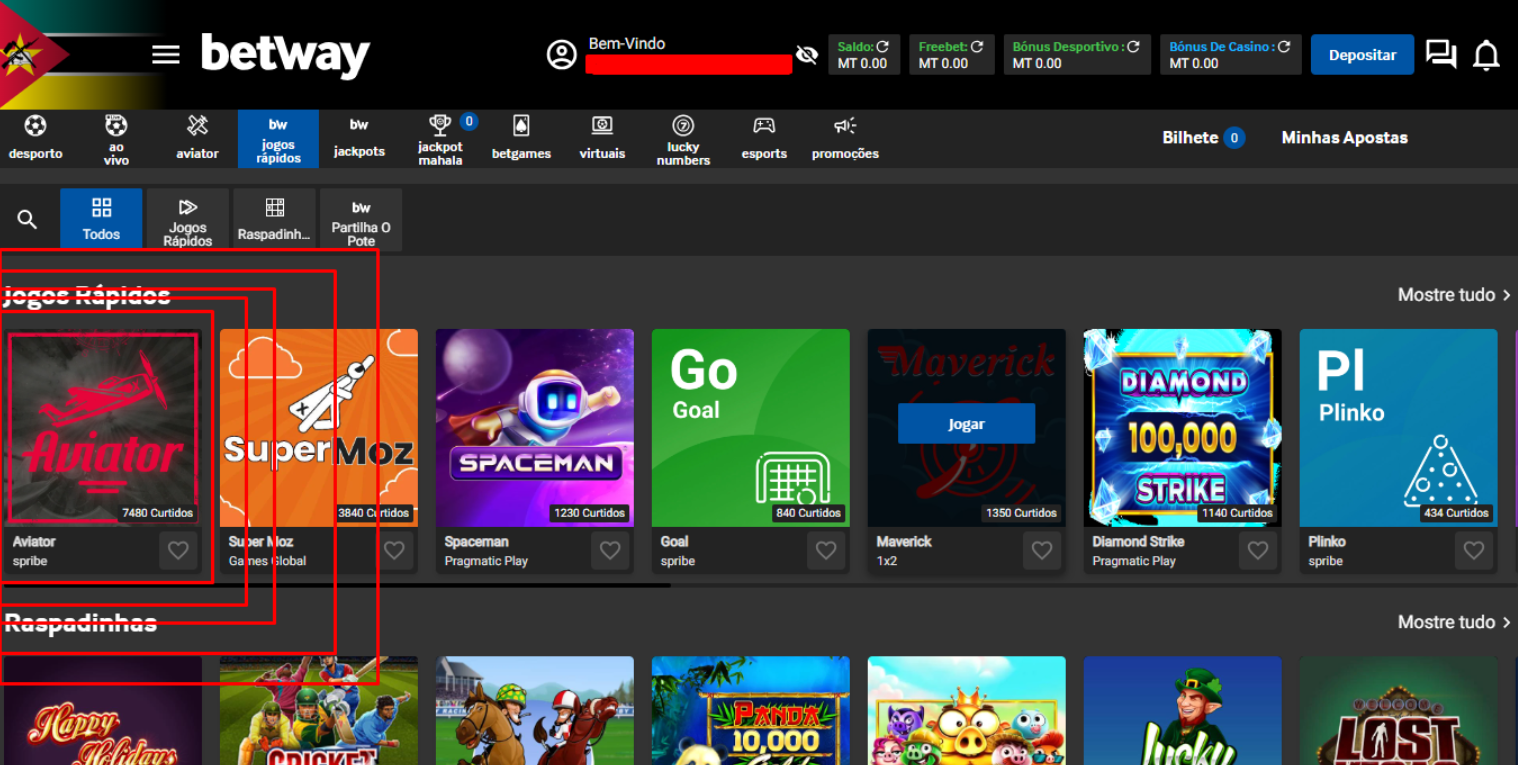Screen dimensions: 1518x765
Task: Open Minhas Apostas
Action: 1344,138
